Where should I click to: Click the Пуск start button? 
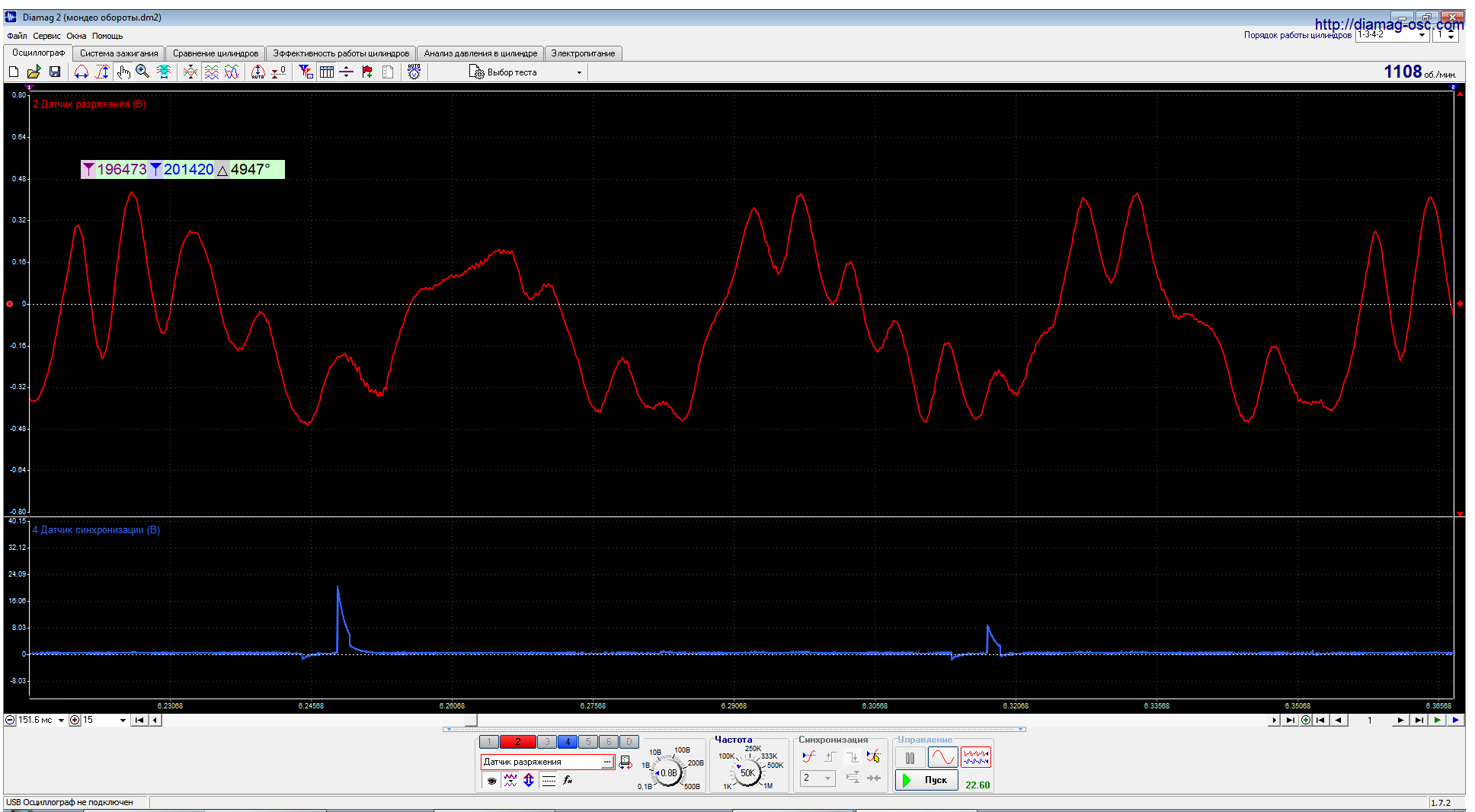pos(926,780)
